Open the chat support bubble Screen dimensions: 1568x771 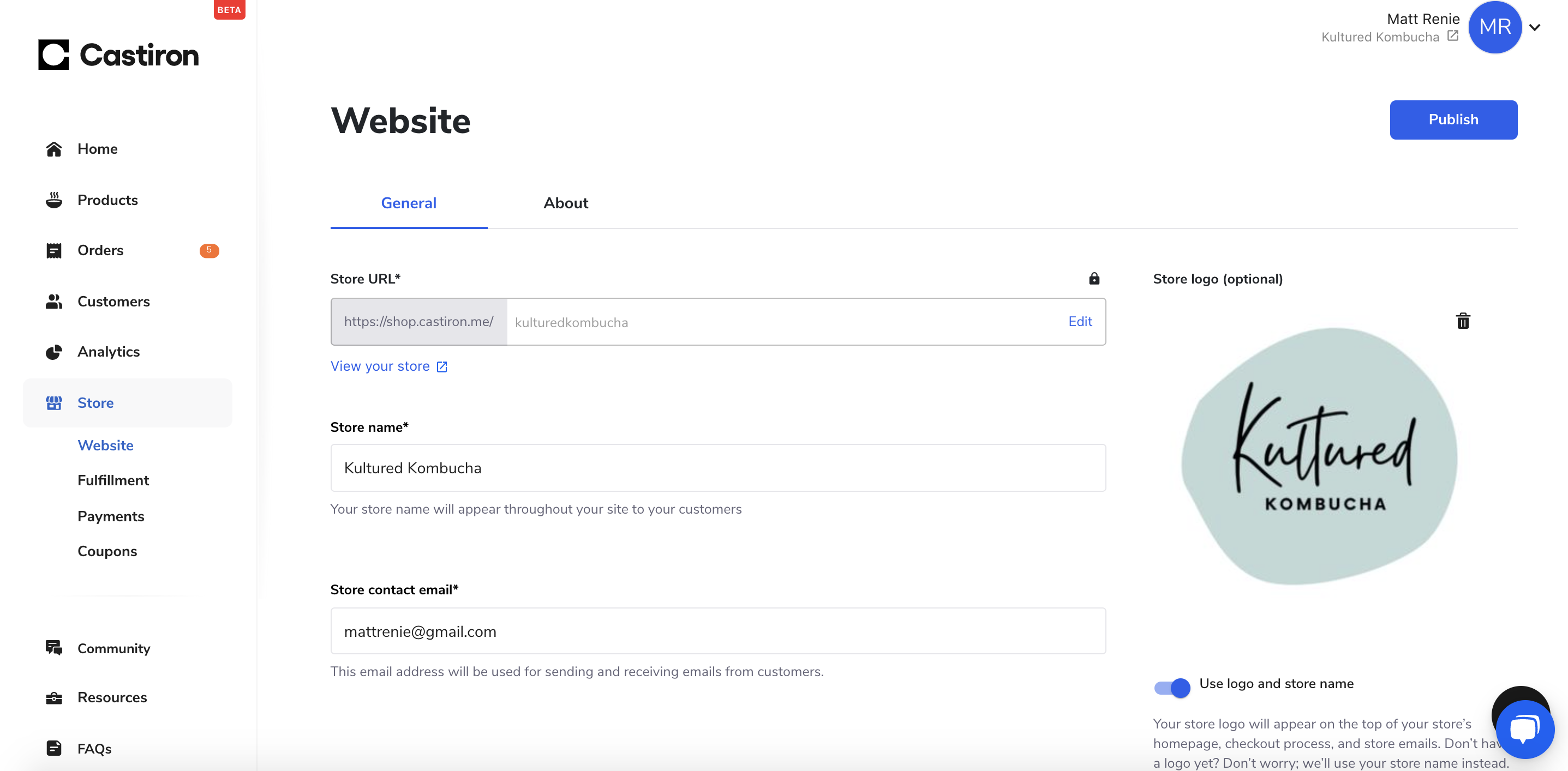coord(1524,728)
